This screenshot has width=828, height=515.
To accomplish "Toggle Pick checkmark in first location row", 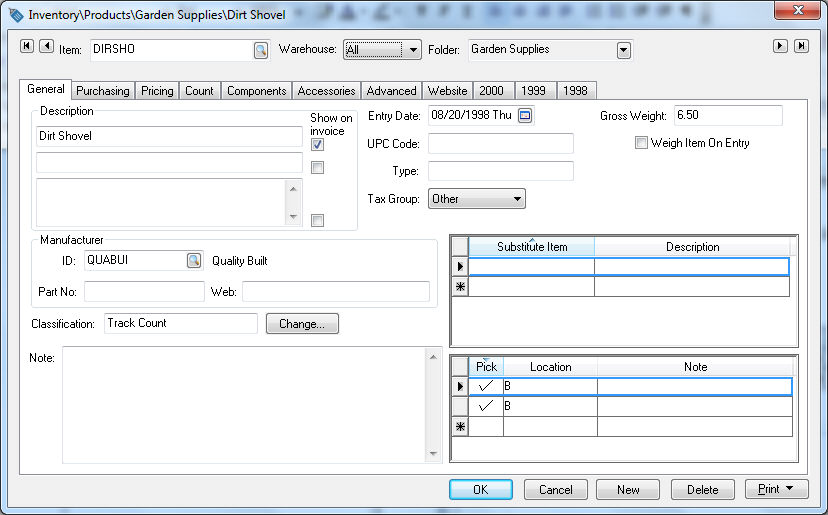I will pos(486,387).
